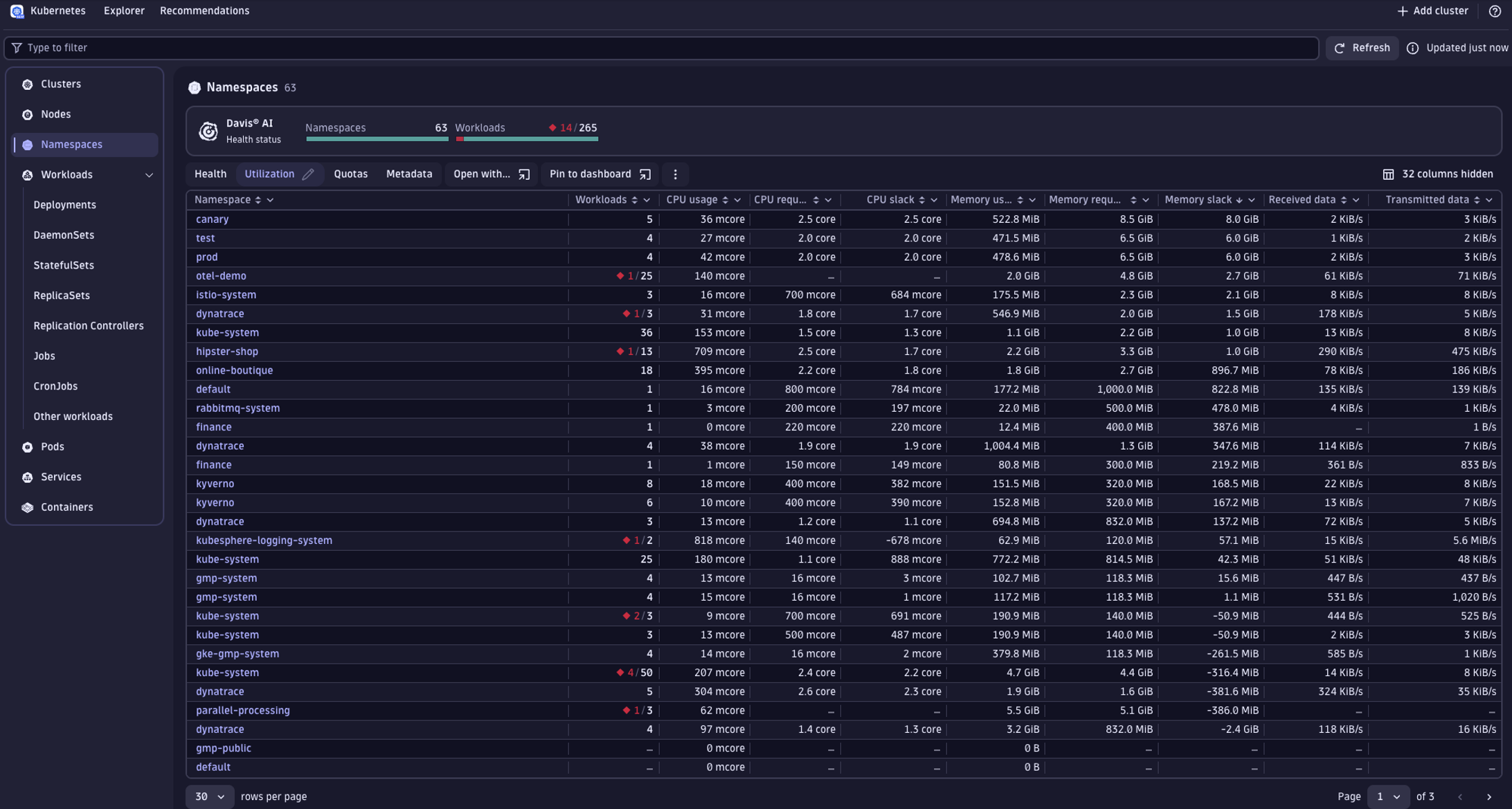
Task: Collapse the Workloads section in the sidebar
Action: (149, 174)
